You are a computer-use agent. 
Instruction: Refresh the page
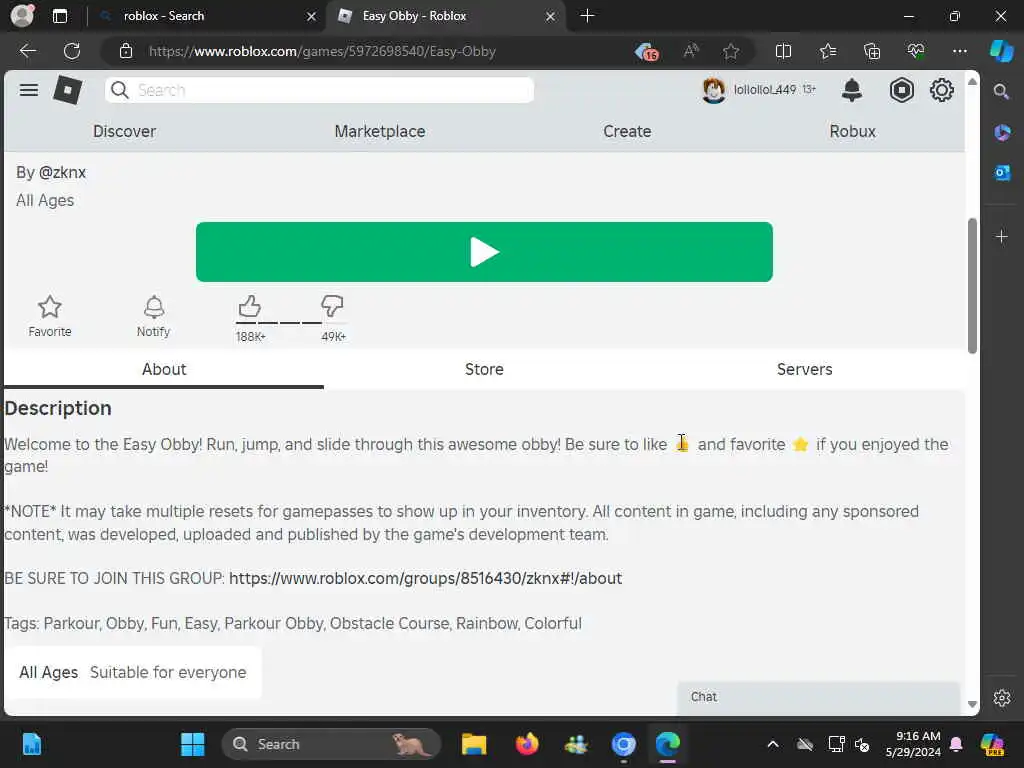click(x=72, y=51)
